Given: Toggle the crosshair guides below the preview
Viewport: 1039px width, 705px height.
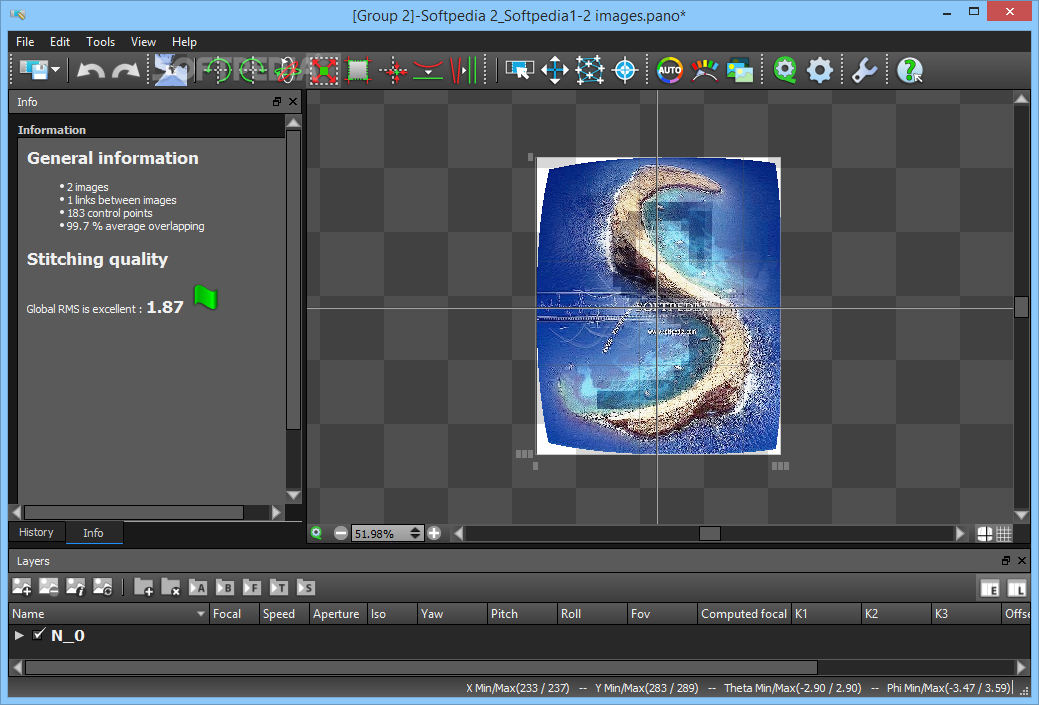Looking at the screenshot, I should coord(985,533).
